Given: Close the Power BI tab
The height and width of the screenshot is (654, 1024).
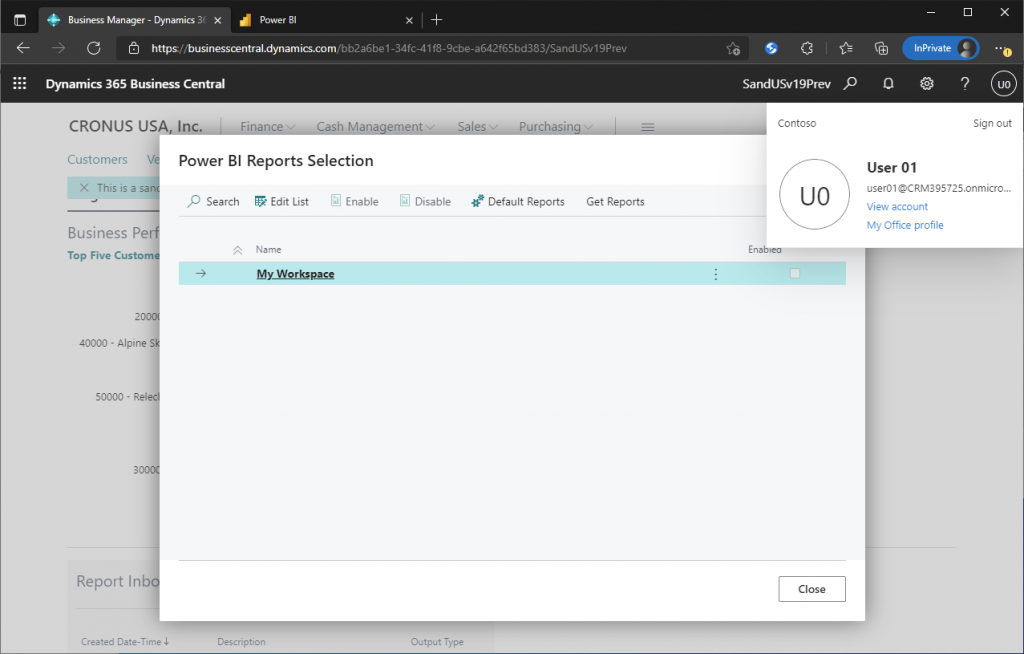Looking at the screenshot, I should pyautogui.click(x=409, y=20).
